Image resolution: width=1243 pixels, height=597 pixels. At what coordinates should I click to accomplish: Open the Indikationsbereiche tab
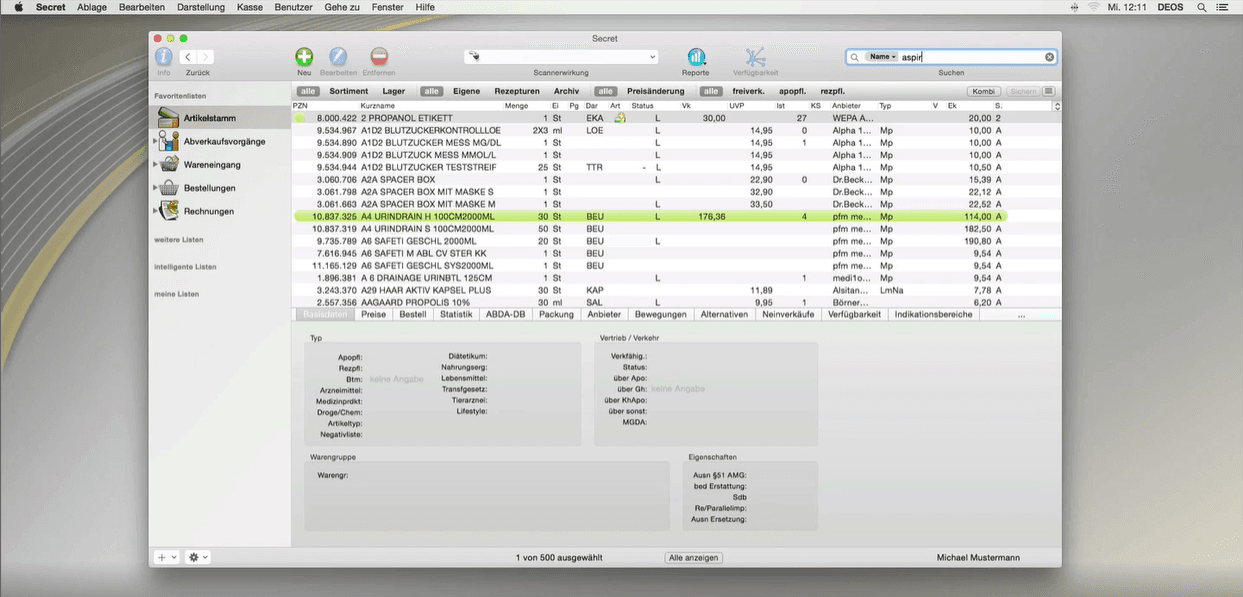pyautogui.click(x=933, y=314)
